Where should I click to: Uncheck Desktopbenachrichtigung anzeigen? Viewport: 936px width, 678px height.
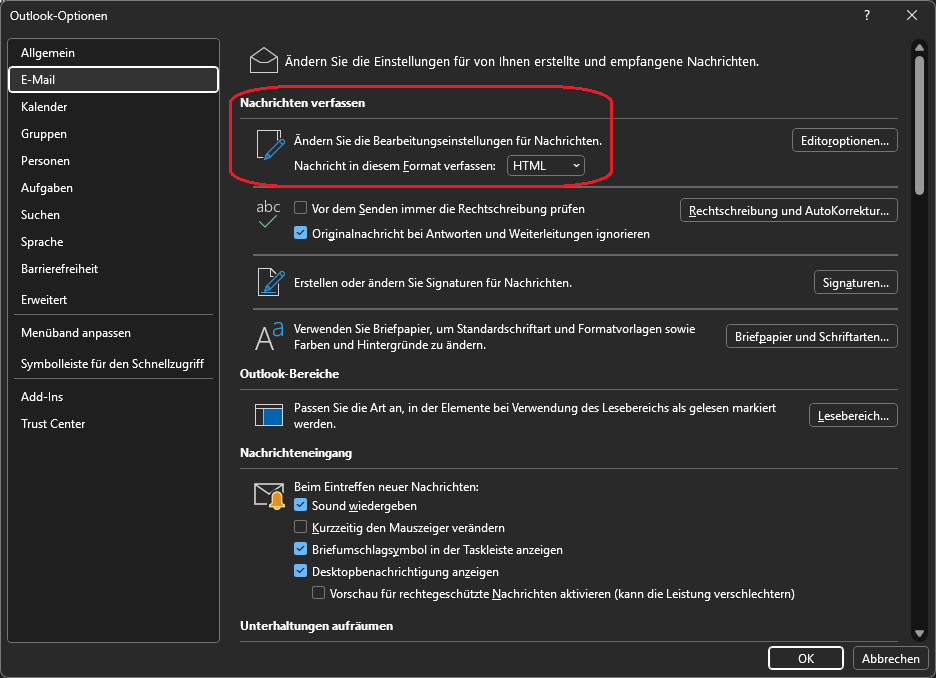pyautogui.click(x=300, y=571)
